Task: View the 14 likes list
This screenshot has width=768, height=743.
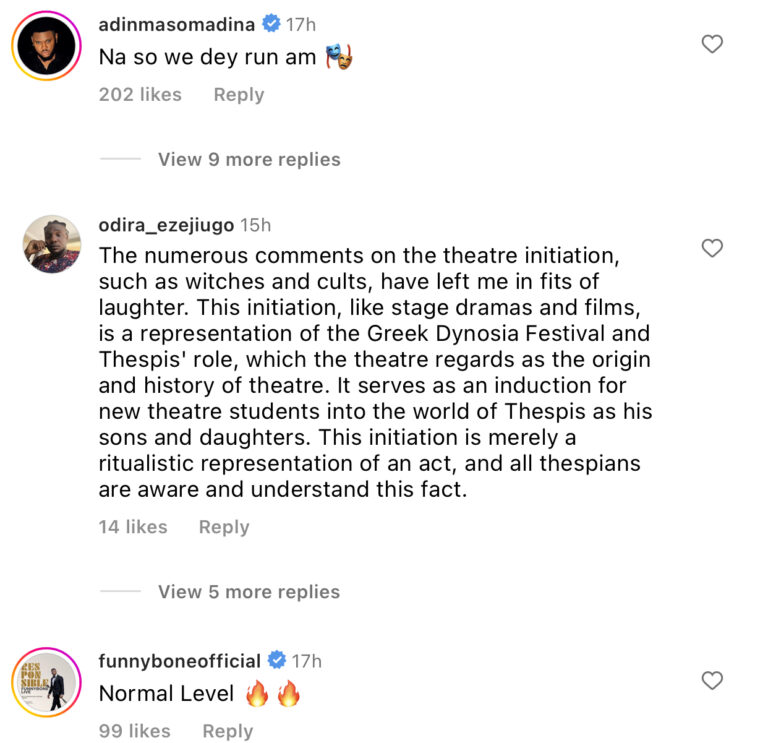Action: [x=133, y=527]
